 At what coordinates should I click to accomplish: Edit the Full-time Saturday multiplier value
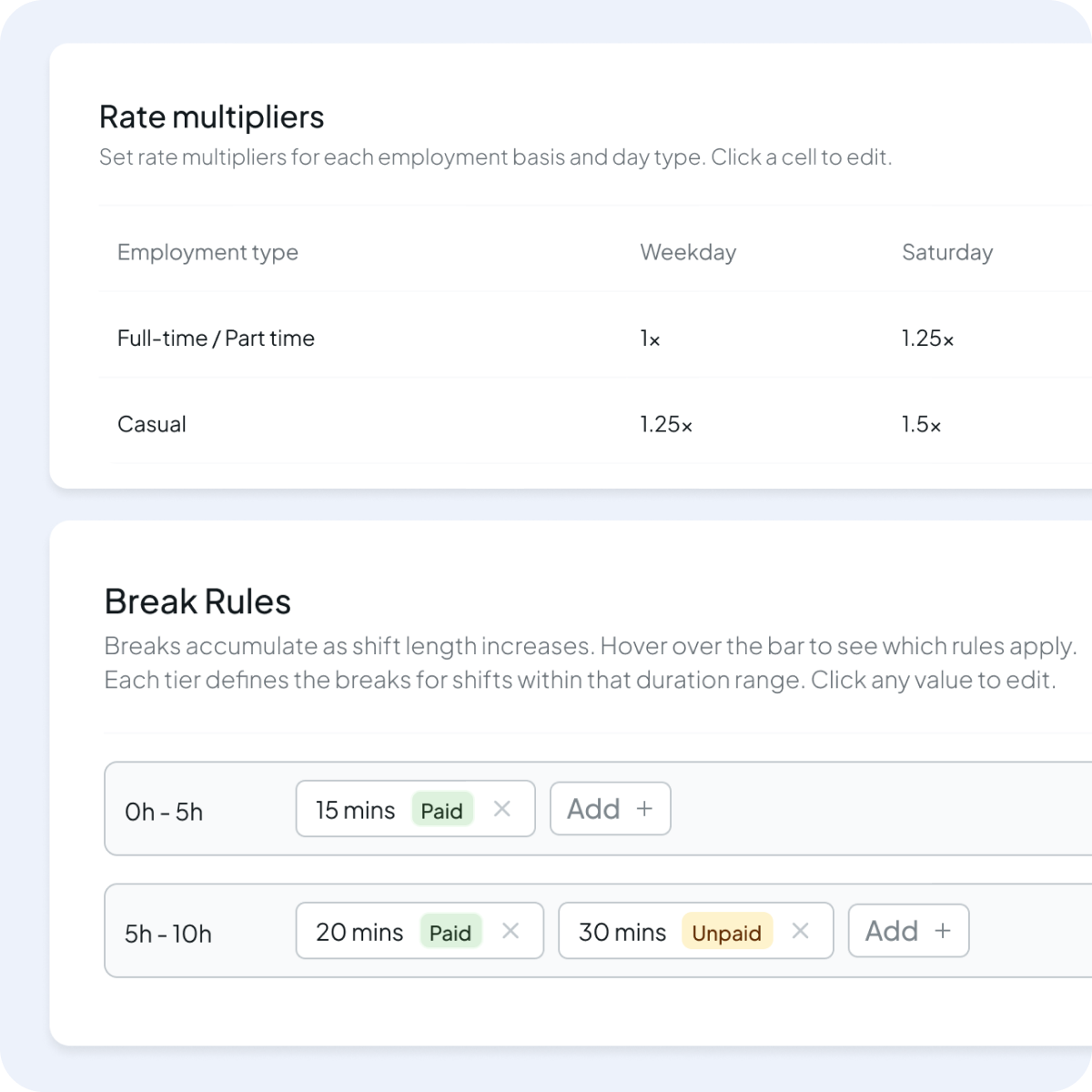(x=928, y=339)
